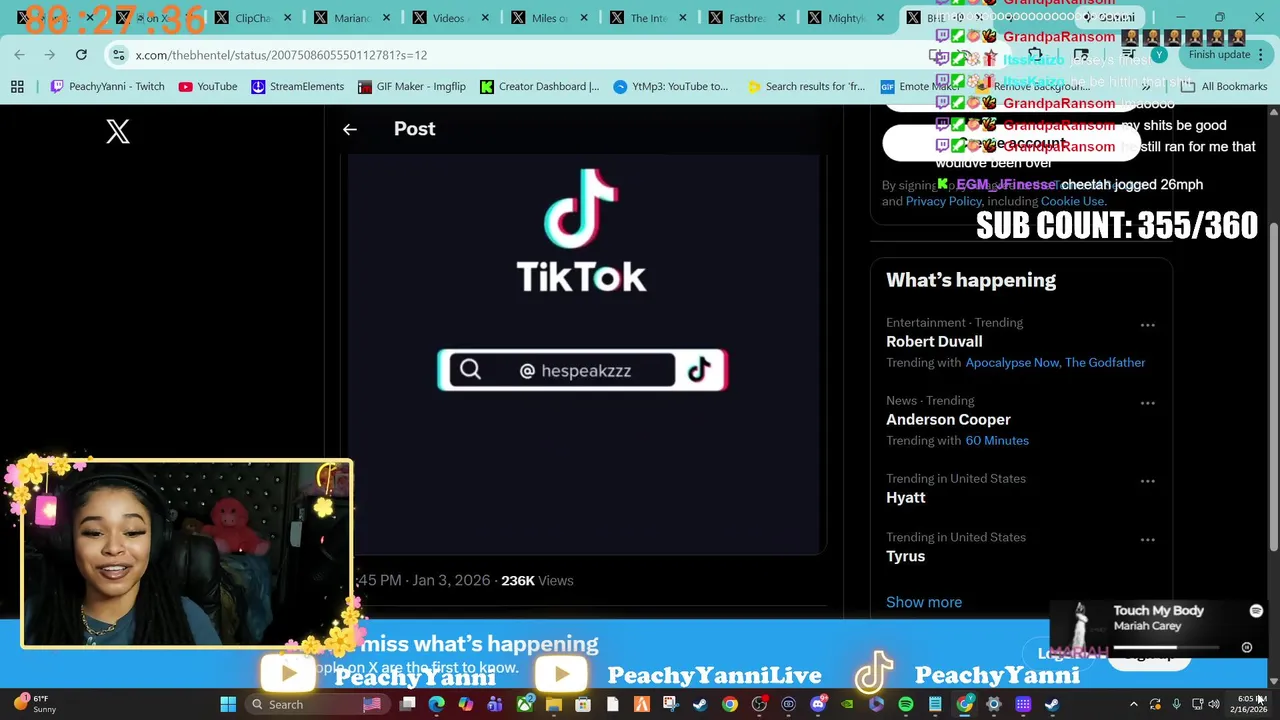The height and width of the screenshot is (720, 1280).
Task: Open the browser apps grid shortcut
Action: [x=17, y=87]
